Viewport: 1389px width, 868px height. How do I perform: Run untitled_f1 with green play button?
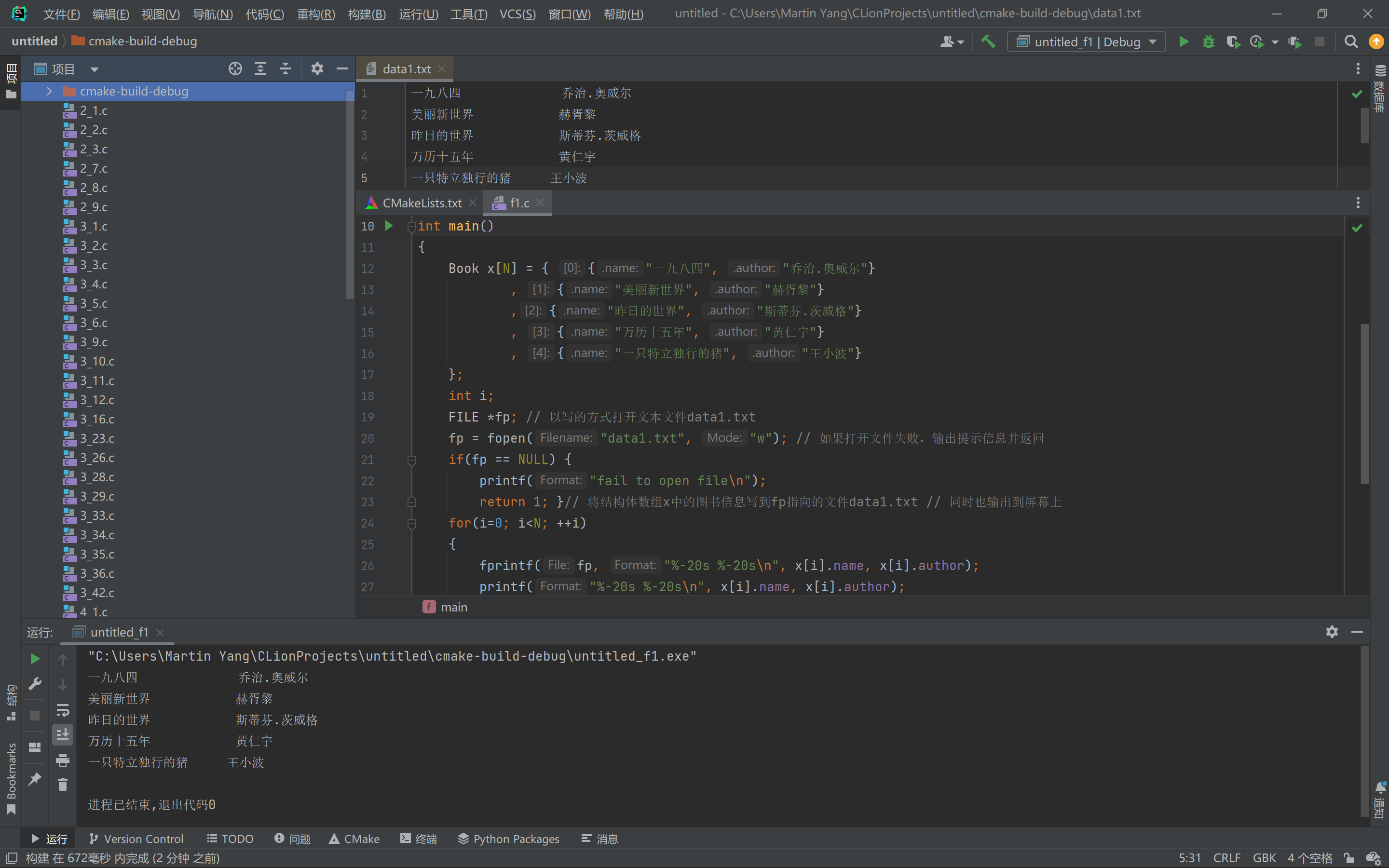click(1184, 41)
